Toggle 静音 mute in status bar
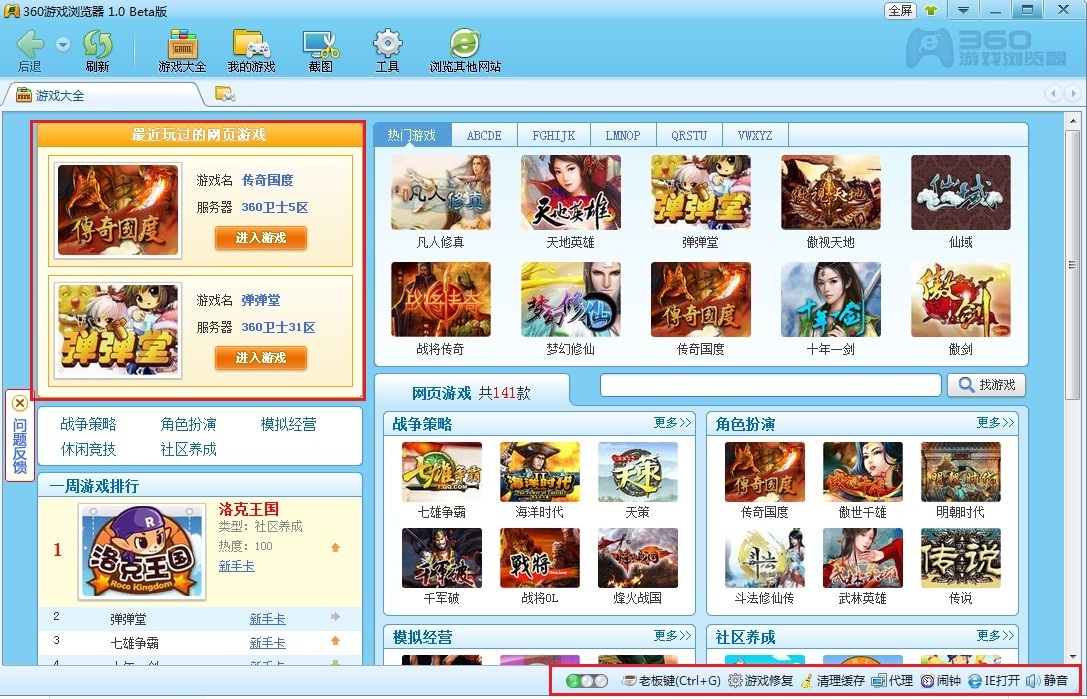Screen dimensions: 1087x699 [x=1047, y=681]
